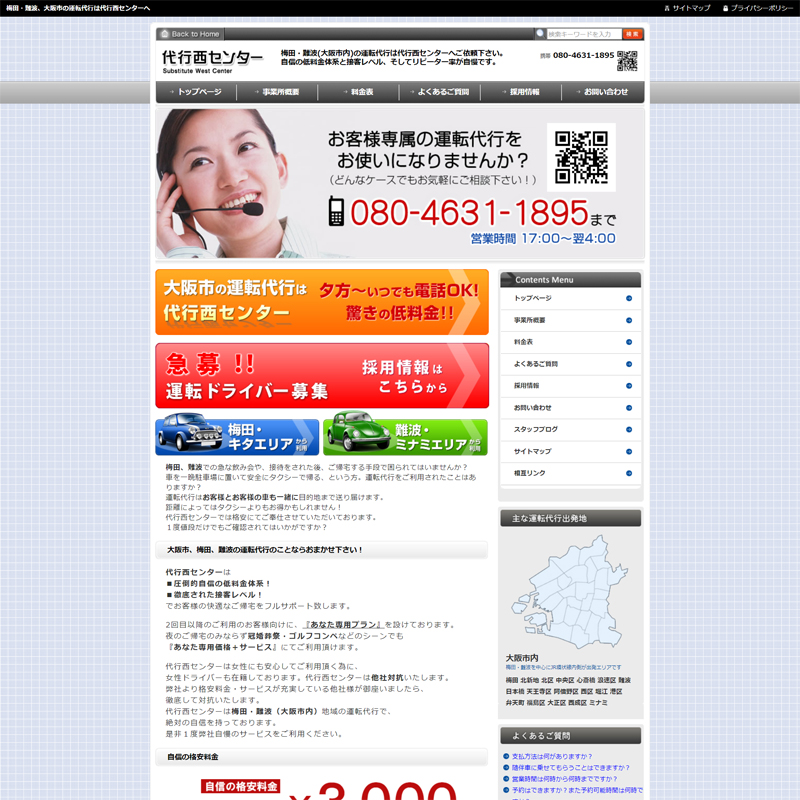This screenshot has height=800, width=800.
Task: Click the mobile phone icon beside number
Action: (336, 211)
